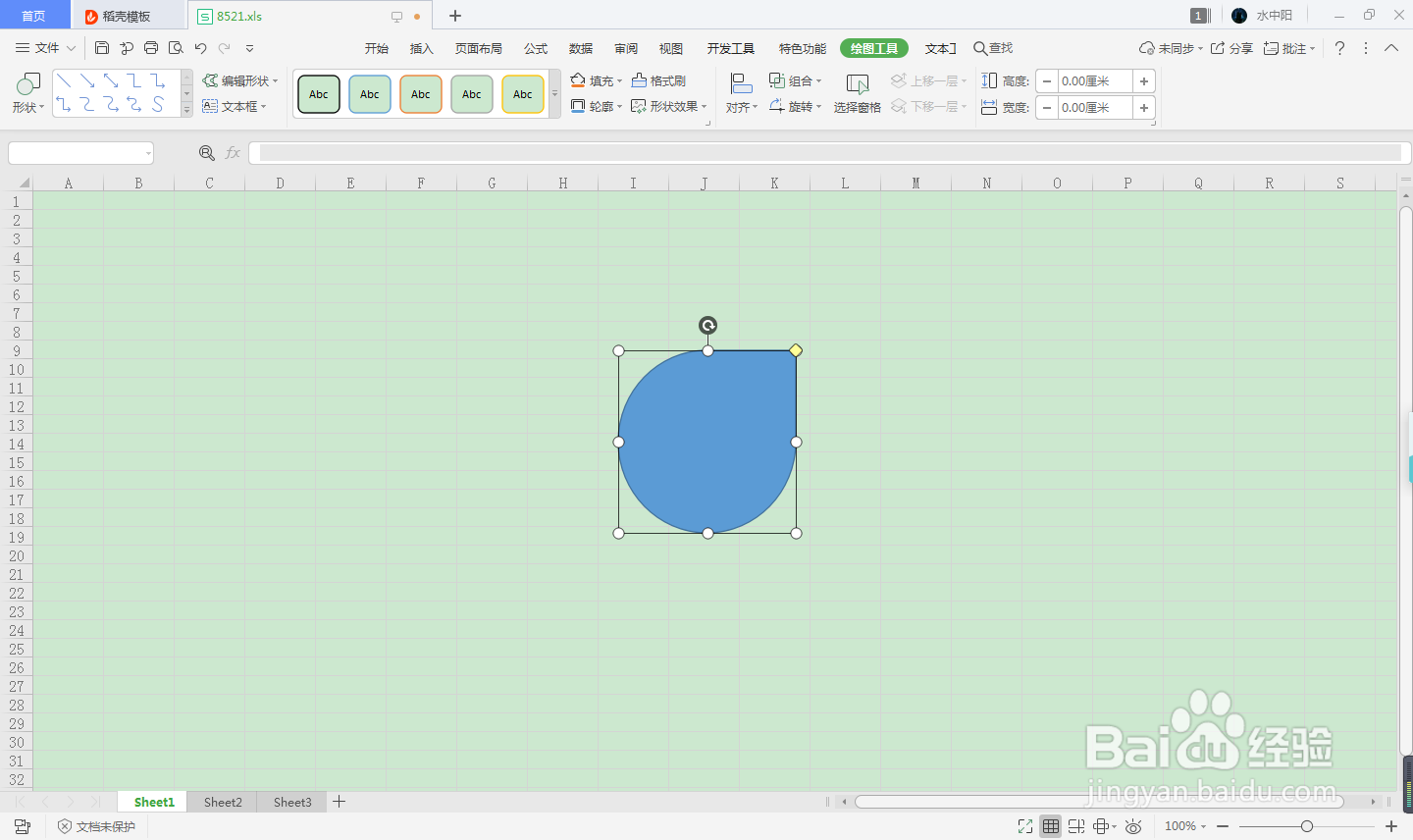
Task: Decrease the 宽度 width value
Action: pyautogui.click(x=1048, y=108)
